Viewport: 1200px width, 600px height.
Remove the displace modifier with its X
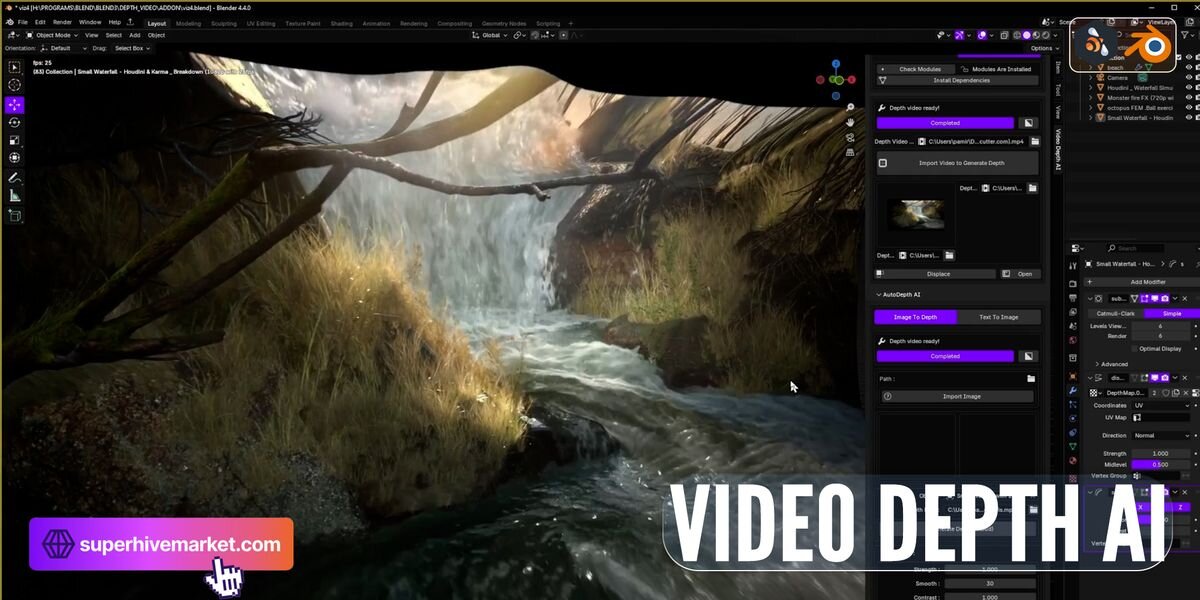[x=1185, y=378]
